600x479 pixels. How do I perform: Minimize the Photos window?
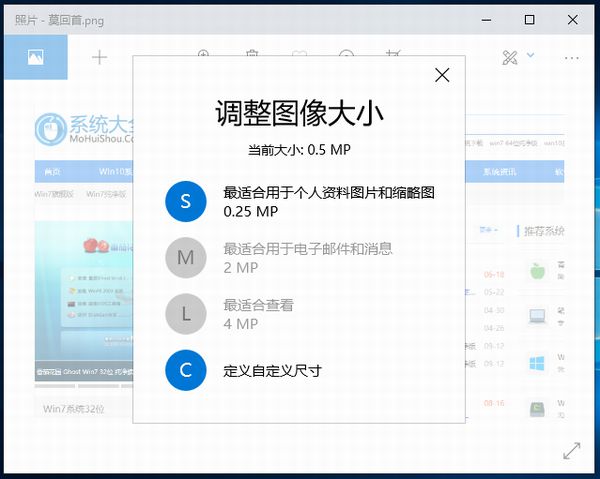pyautogui.click(x=485, y=19)
